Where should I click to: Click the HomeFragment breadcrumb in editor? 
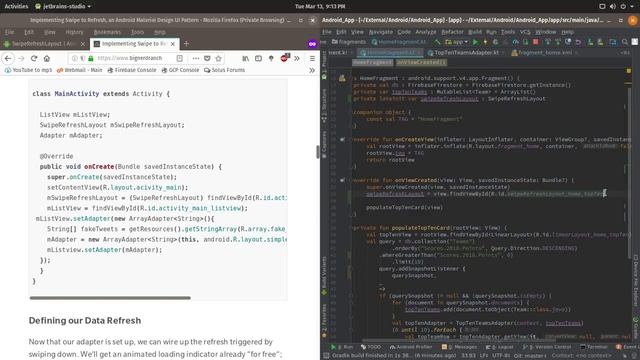372,62
